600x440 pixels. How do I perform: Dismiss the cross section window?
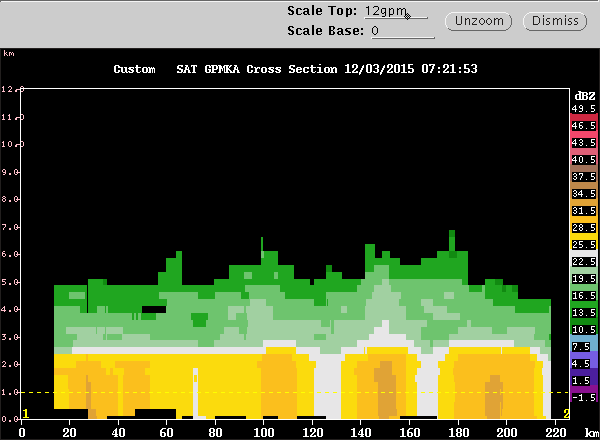point(553,21)
